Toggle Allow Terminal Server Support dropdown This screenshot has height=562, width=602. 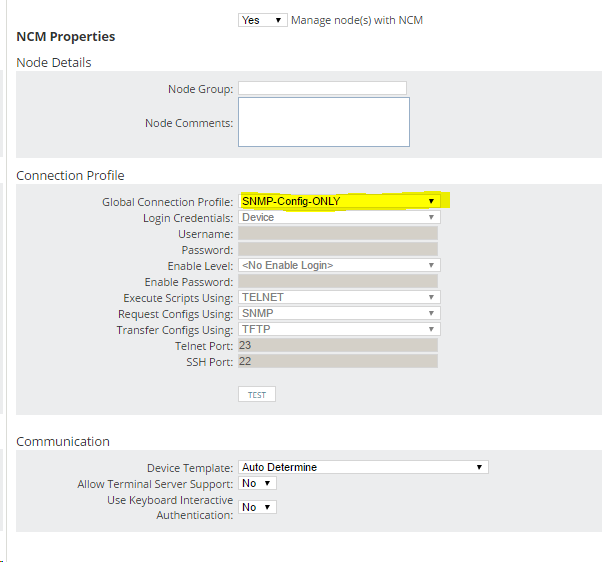257,483
